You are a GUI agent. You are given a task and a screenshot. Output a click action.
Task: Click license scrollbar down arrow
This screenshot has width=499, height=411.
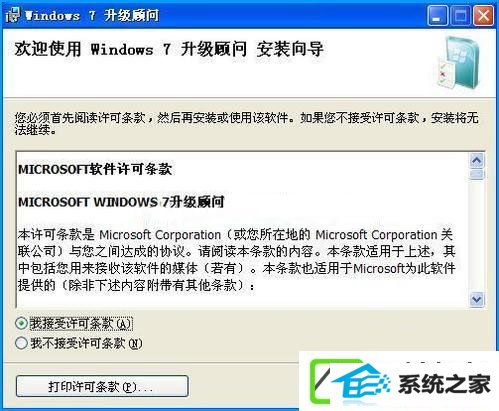click(477, 299)
